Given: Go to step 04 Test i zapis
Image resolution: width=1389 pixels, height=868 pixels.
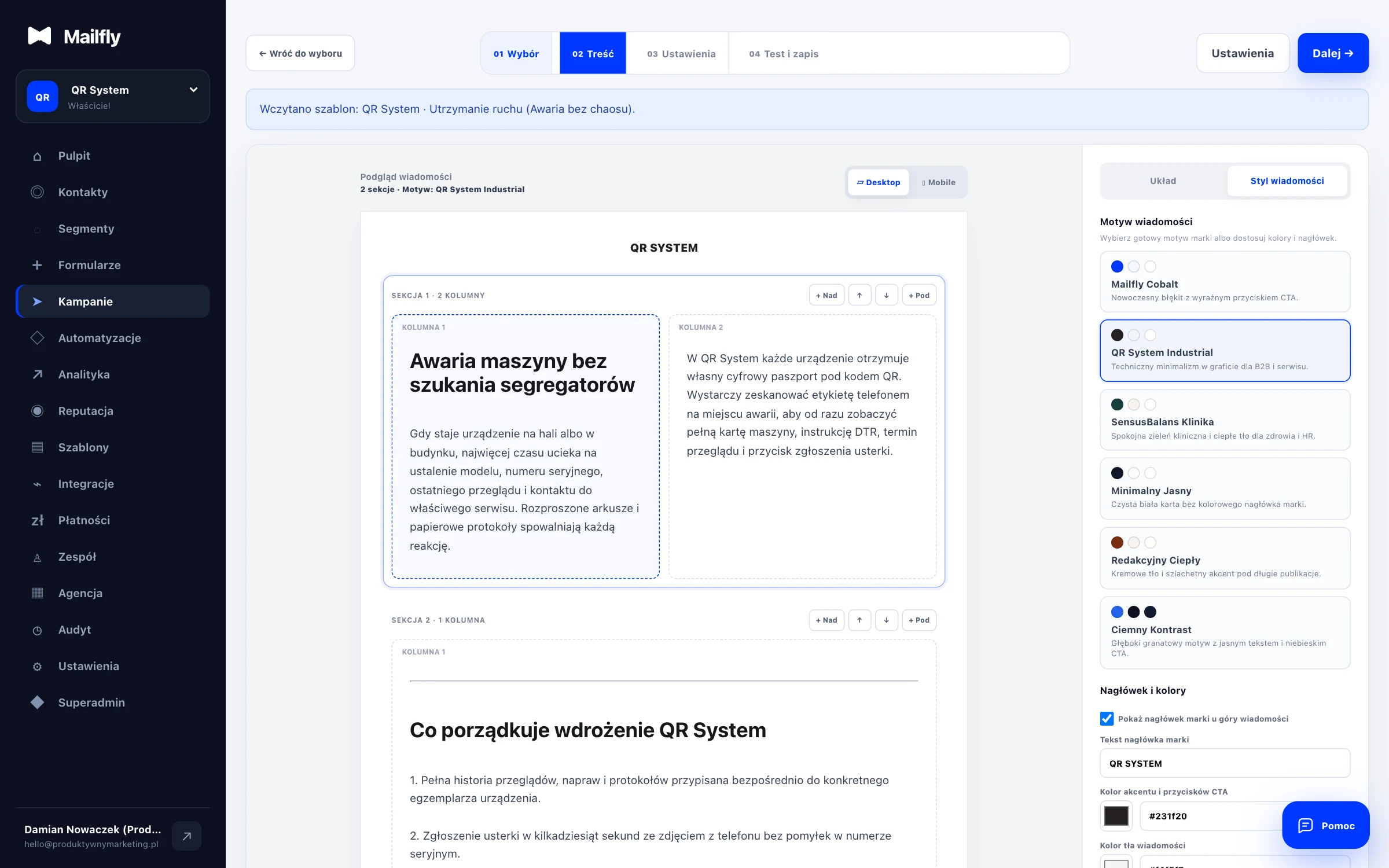Looking at the screenshot, I should coord(784,53).
